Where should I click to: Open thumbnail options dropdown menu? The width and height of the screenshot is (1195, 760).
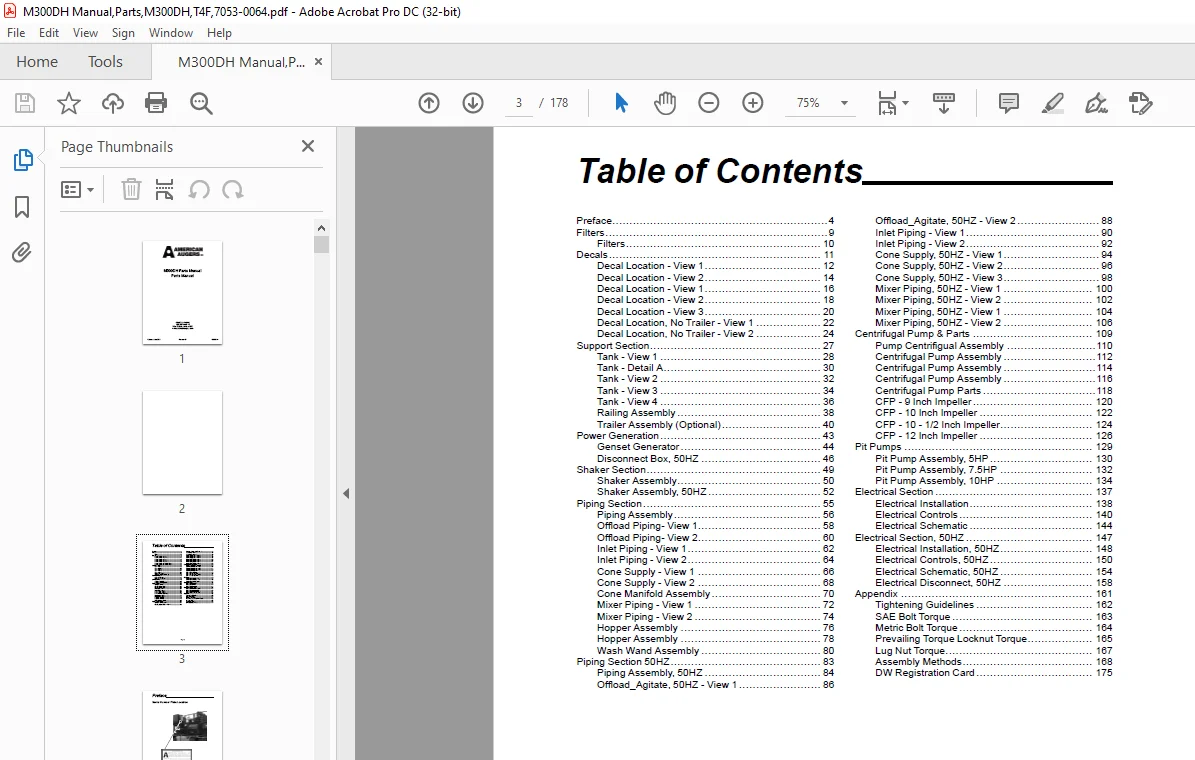coord(78,189)
